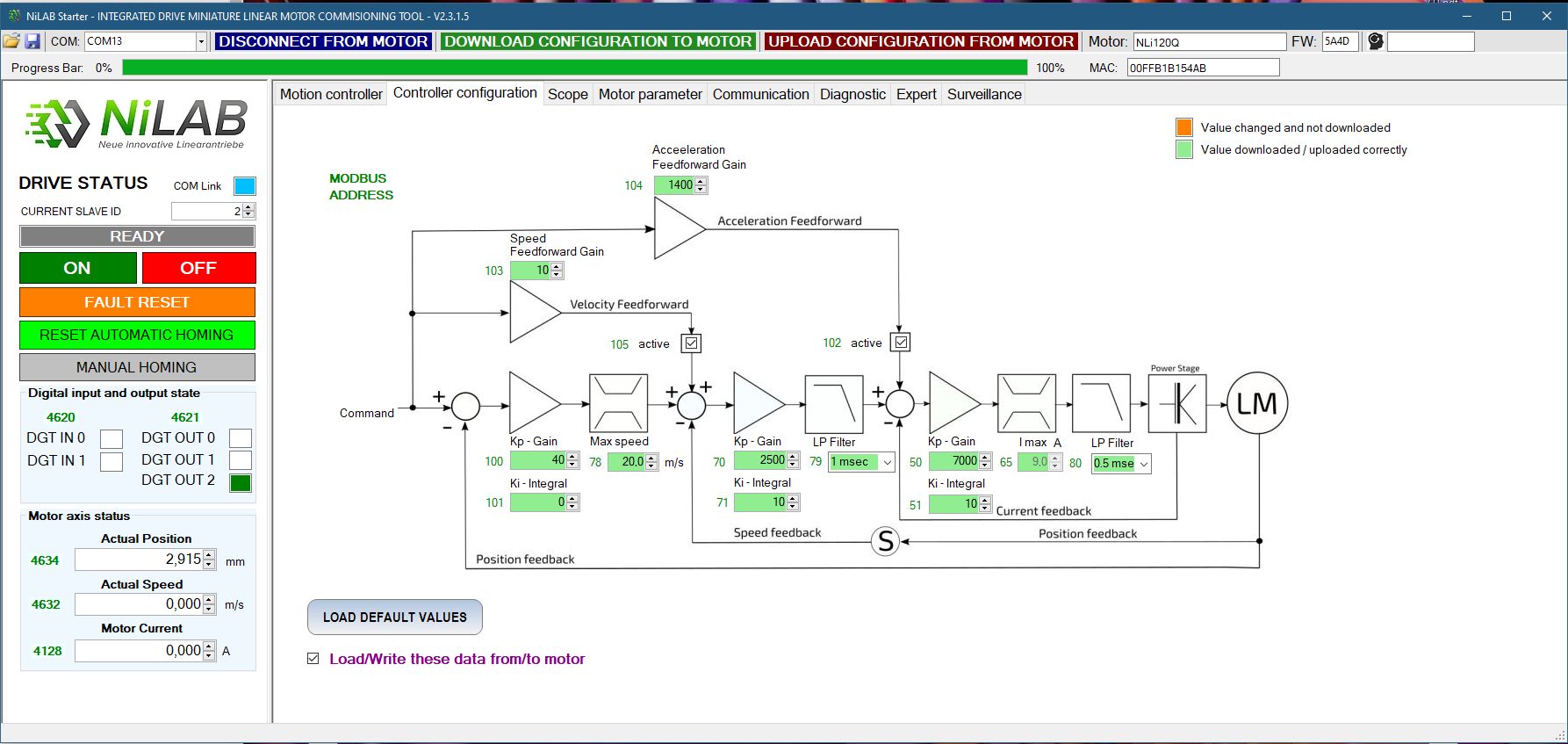Click the NiLAB logo
Screen dimensions: 1568x744
tap(136, 123)
